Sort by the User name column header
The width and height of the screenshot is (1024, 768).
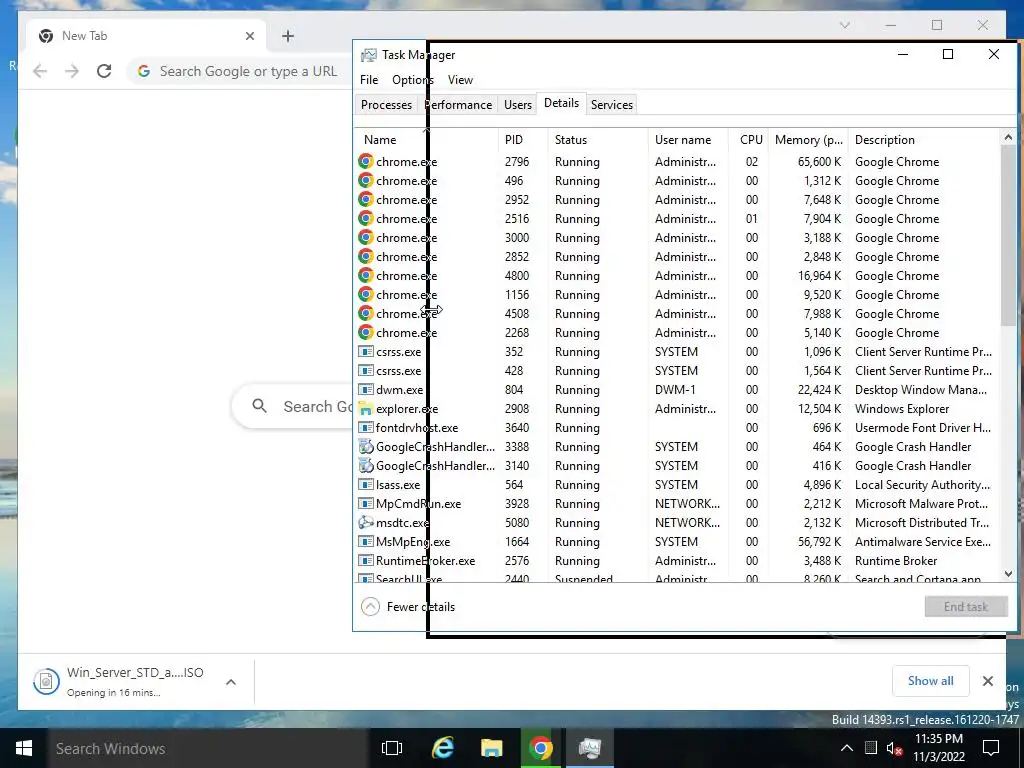tap(688, 140)
